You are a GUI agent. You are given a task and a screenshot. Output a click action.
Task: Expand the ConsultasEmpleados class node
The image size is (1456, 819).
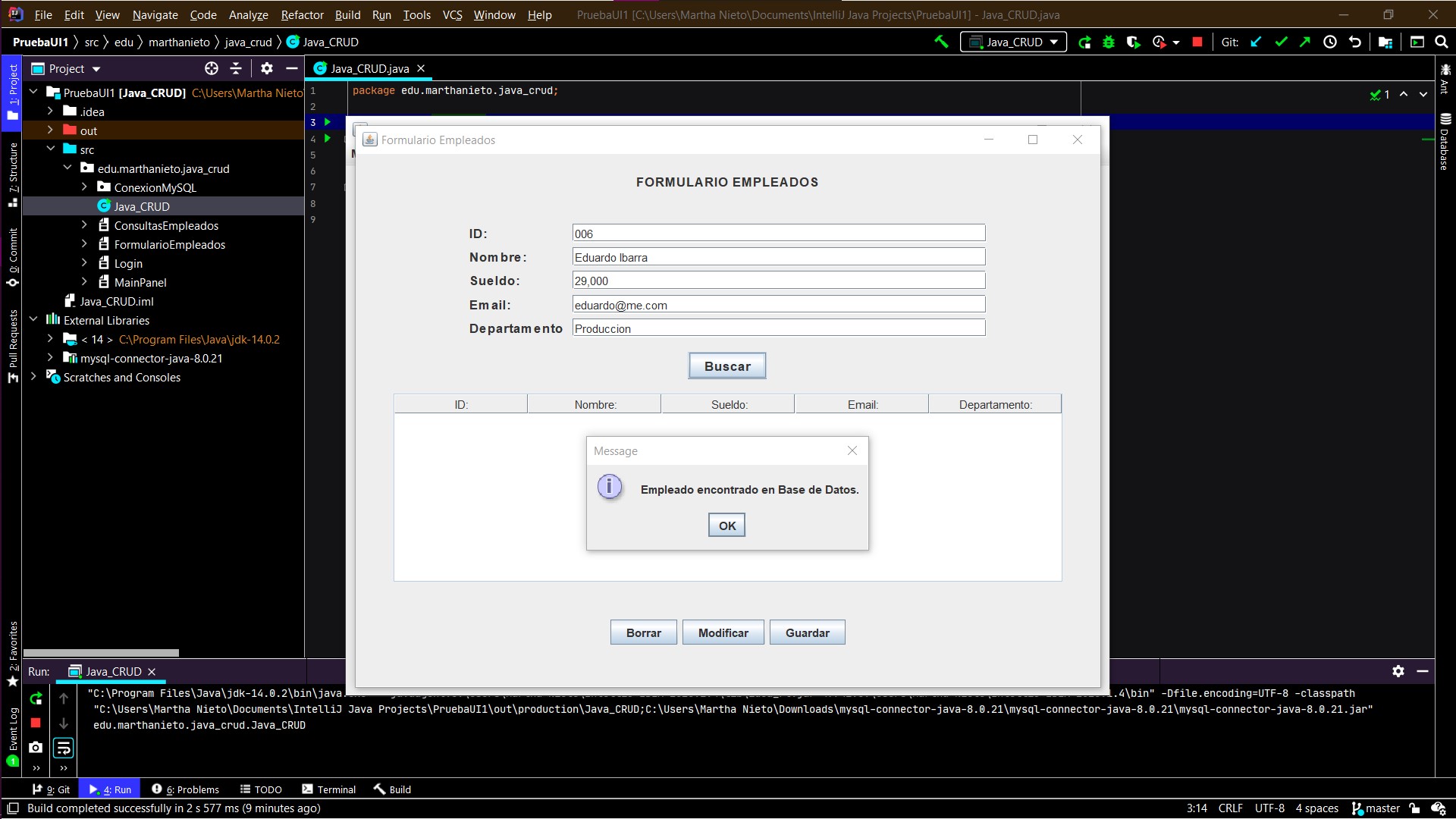click(83, 224)
